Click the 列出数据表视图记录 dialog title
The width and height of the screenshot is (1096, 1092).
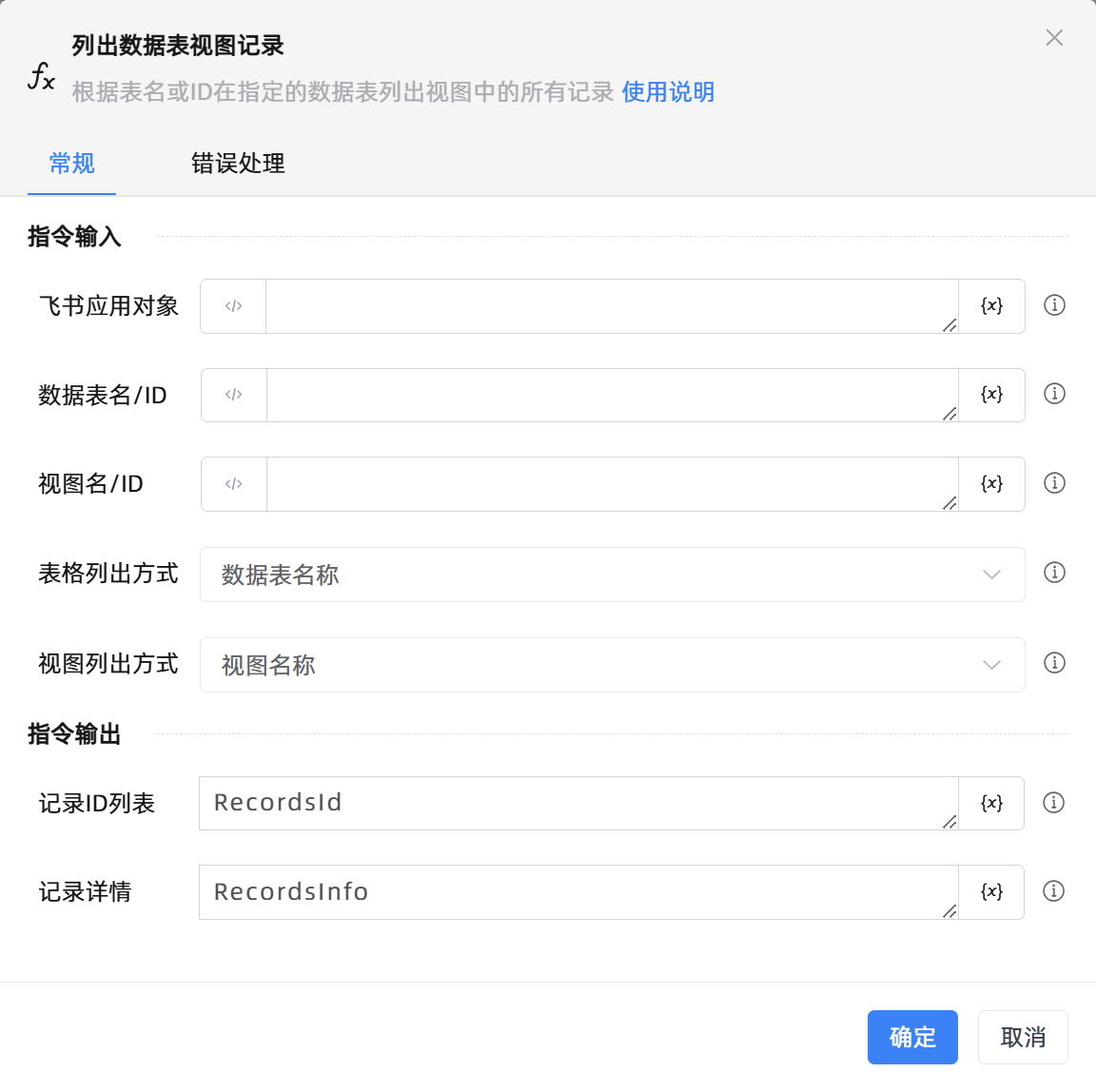coord(178,46)
